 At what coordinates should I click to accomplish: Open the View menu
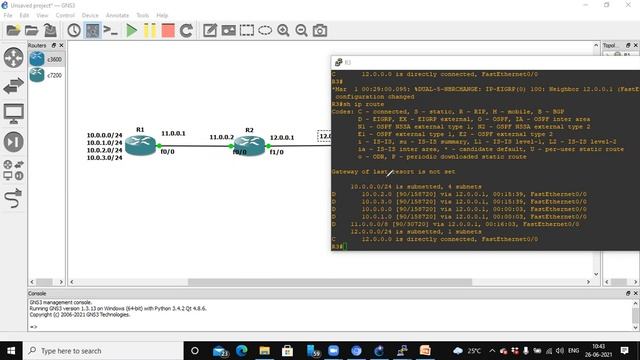tap(42, 15)
